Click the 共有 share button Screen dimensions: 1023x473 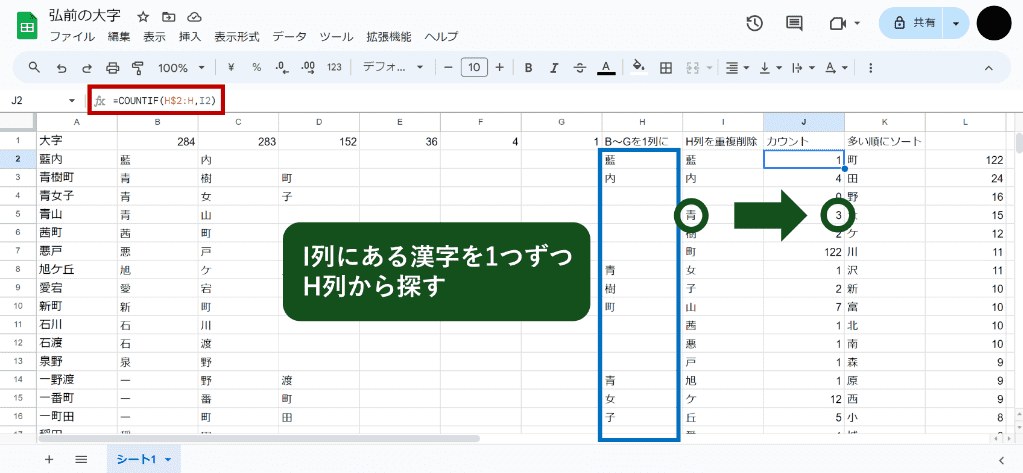tap(916, 23)
